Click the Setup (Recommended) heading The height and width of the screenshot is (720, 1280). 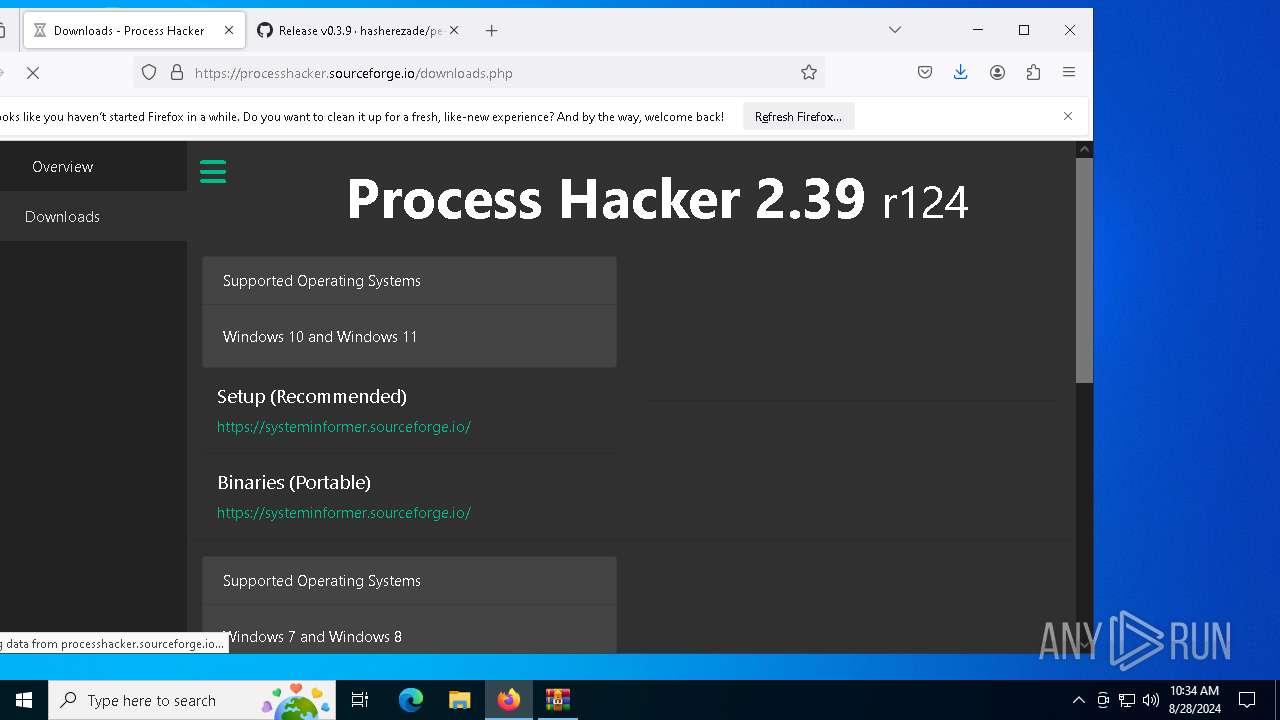[312, 397]
